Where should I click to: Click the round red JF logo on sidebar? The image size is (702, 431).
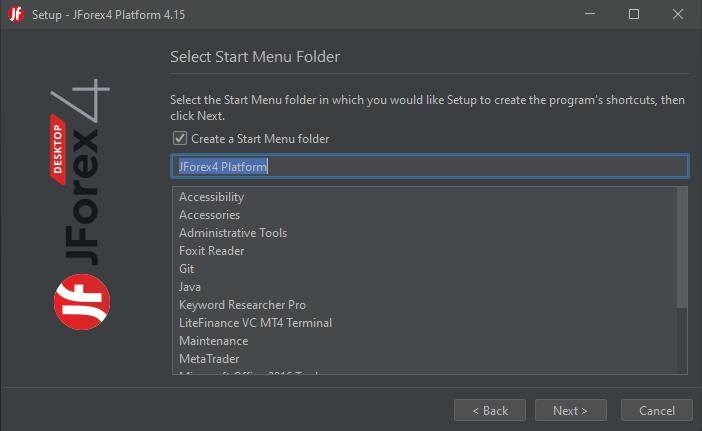coord(82,302)
